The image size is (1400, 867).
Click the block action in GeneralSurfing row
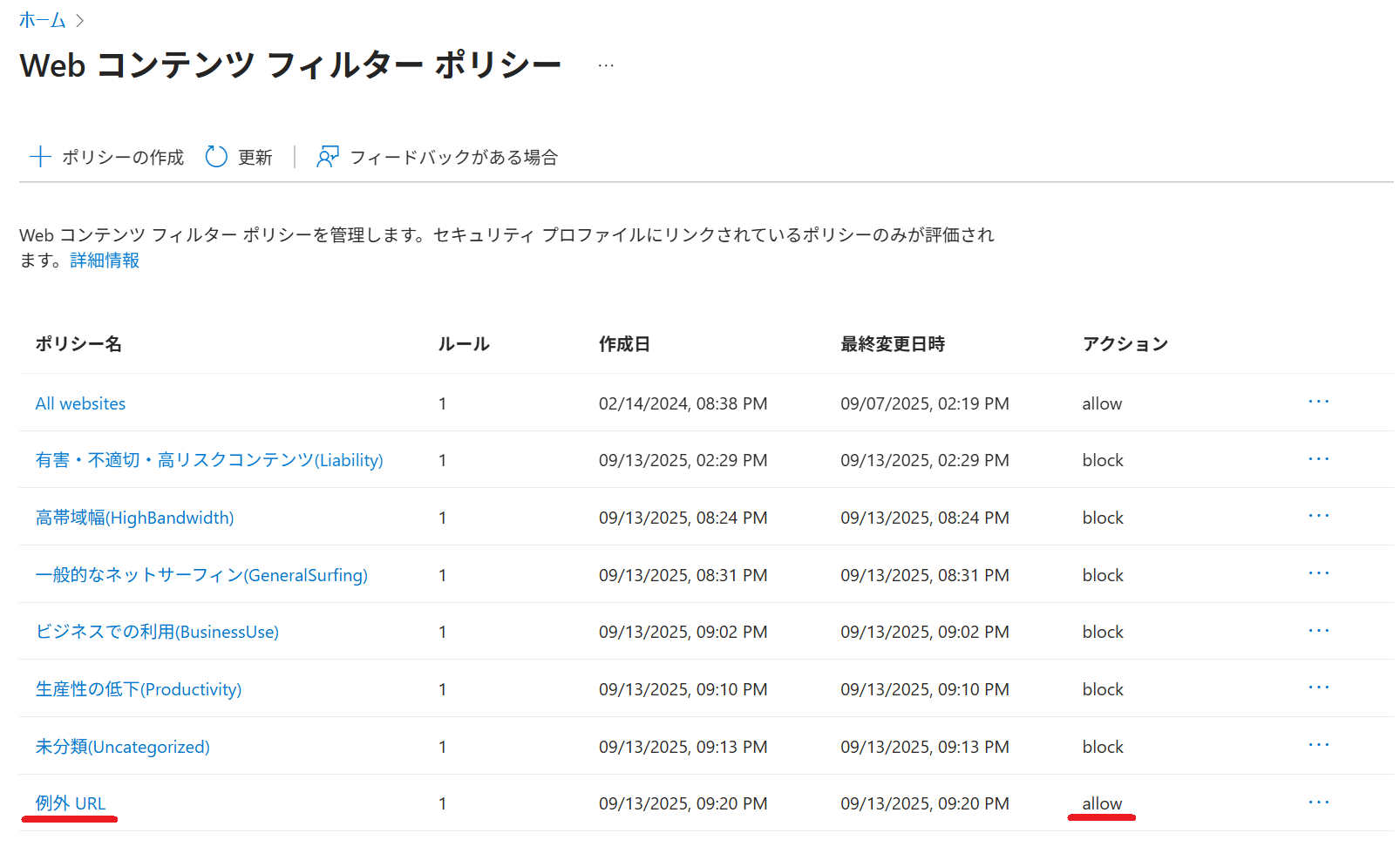1103,575
